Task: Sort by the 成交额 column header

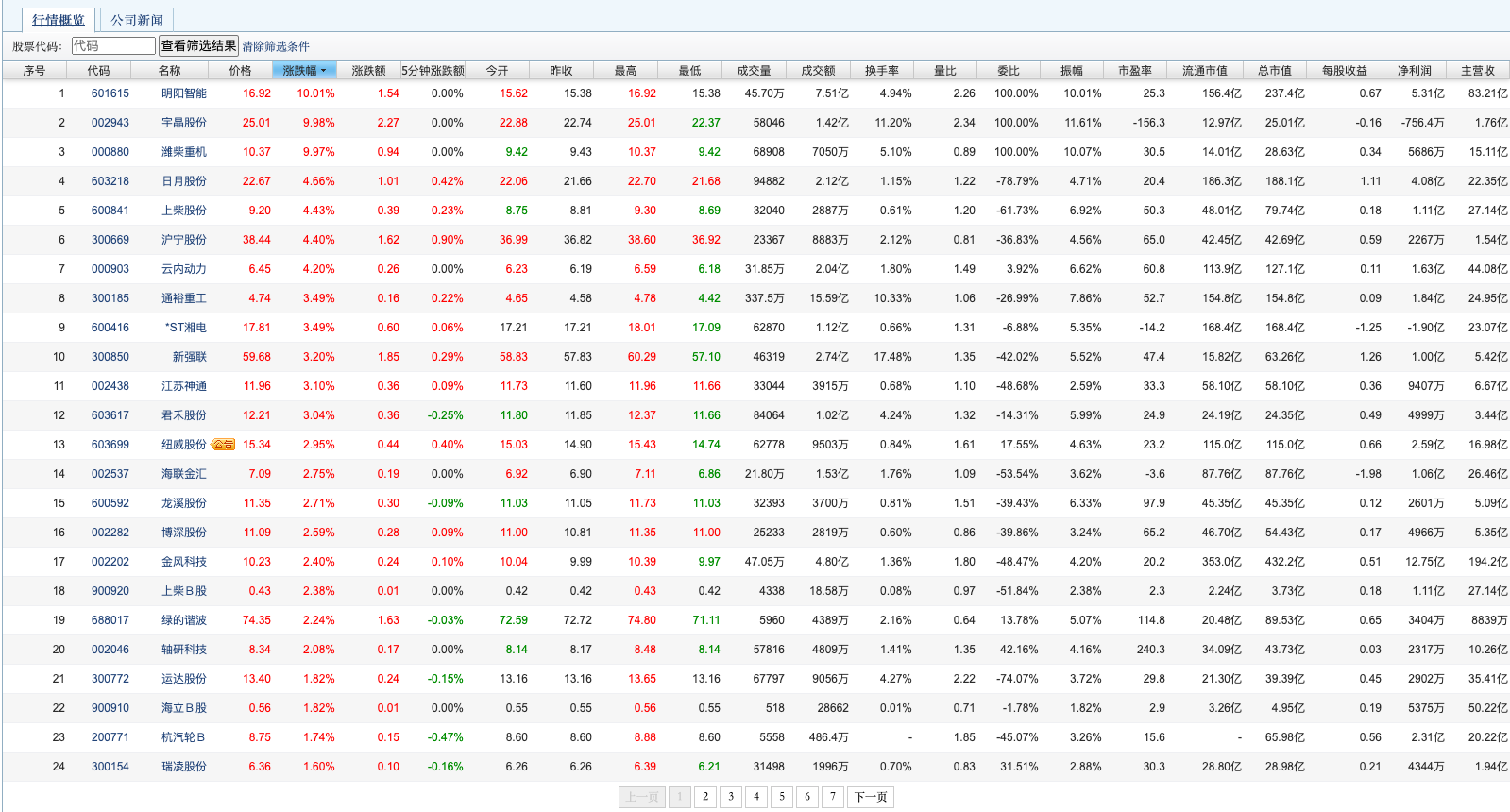Action: (x=818, y=71)
